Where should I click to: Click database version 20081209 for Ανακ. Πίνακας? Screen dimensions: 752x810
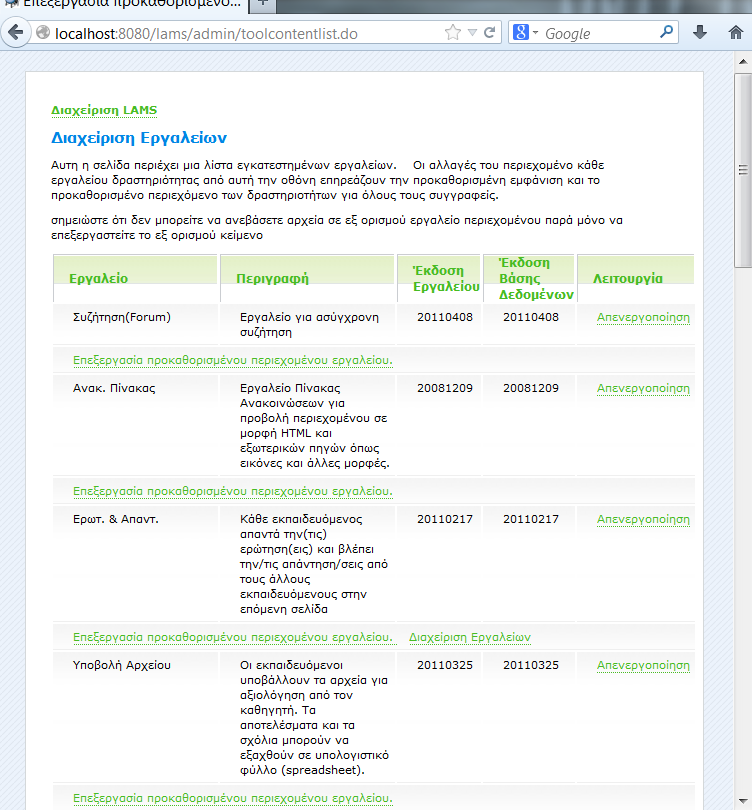531,388
